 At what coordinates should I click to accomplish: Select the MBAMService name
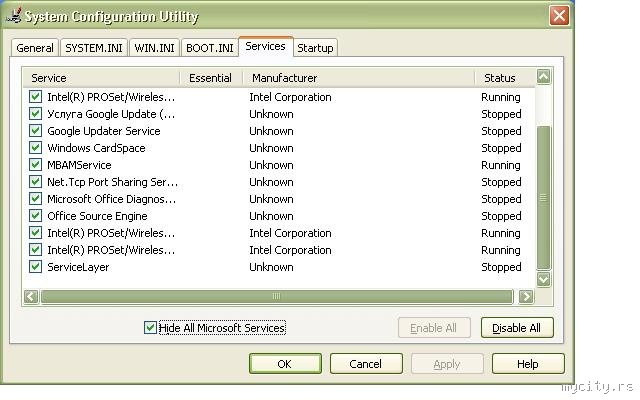click(x=79, y=165)
